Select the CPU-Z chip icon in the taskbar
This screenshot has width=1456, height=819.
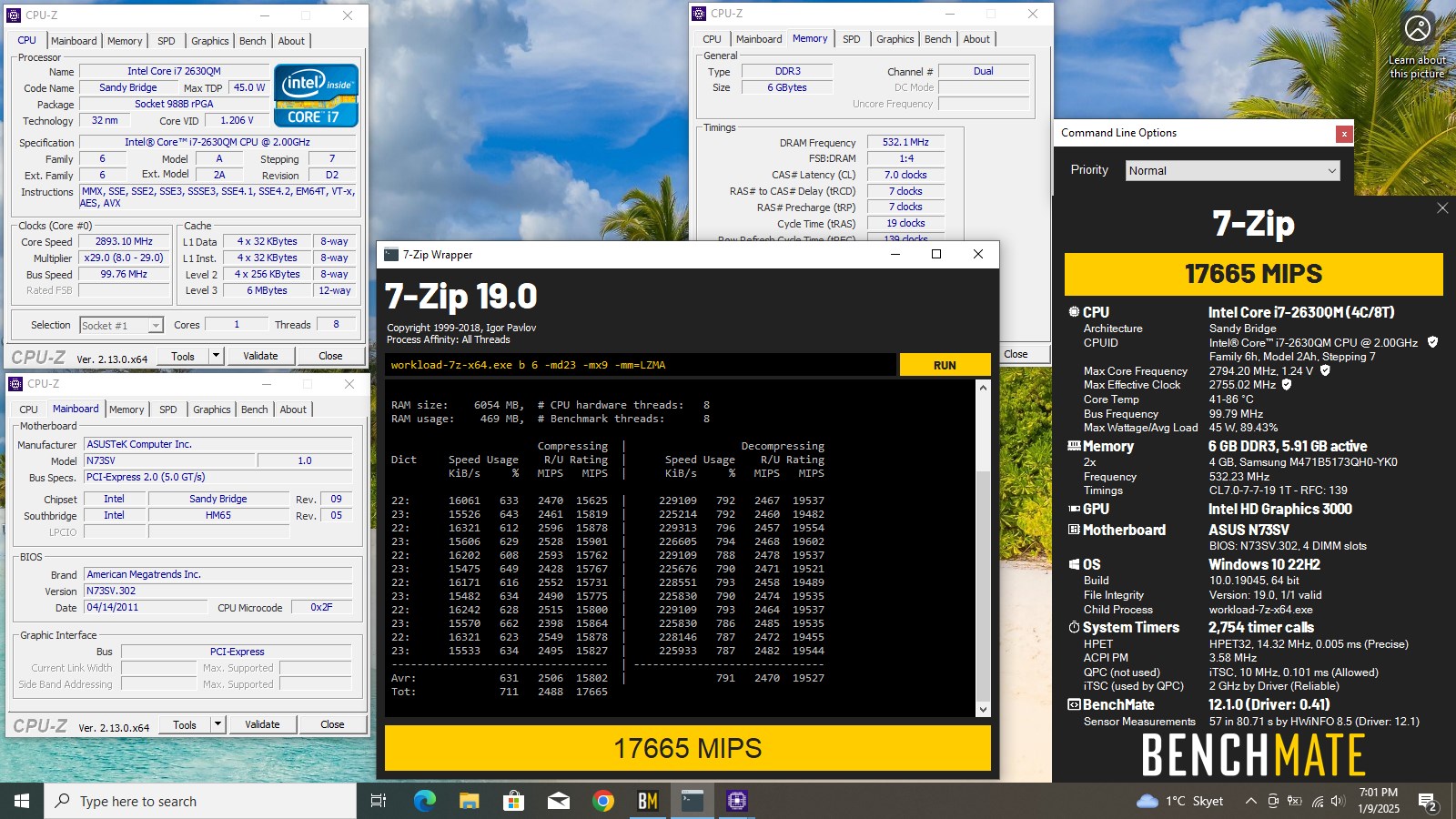[737, 801]
